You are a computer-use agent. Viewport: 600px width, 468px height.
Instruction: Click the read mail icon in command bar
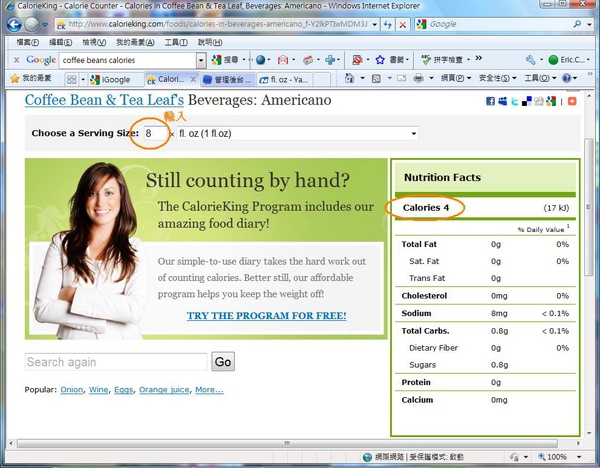coord(401,78)
